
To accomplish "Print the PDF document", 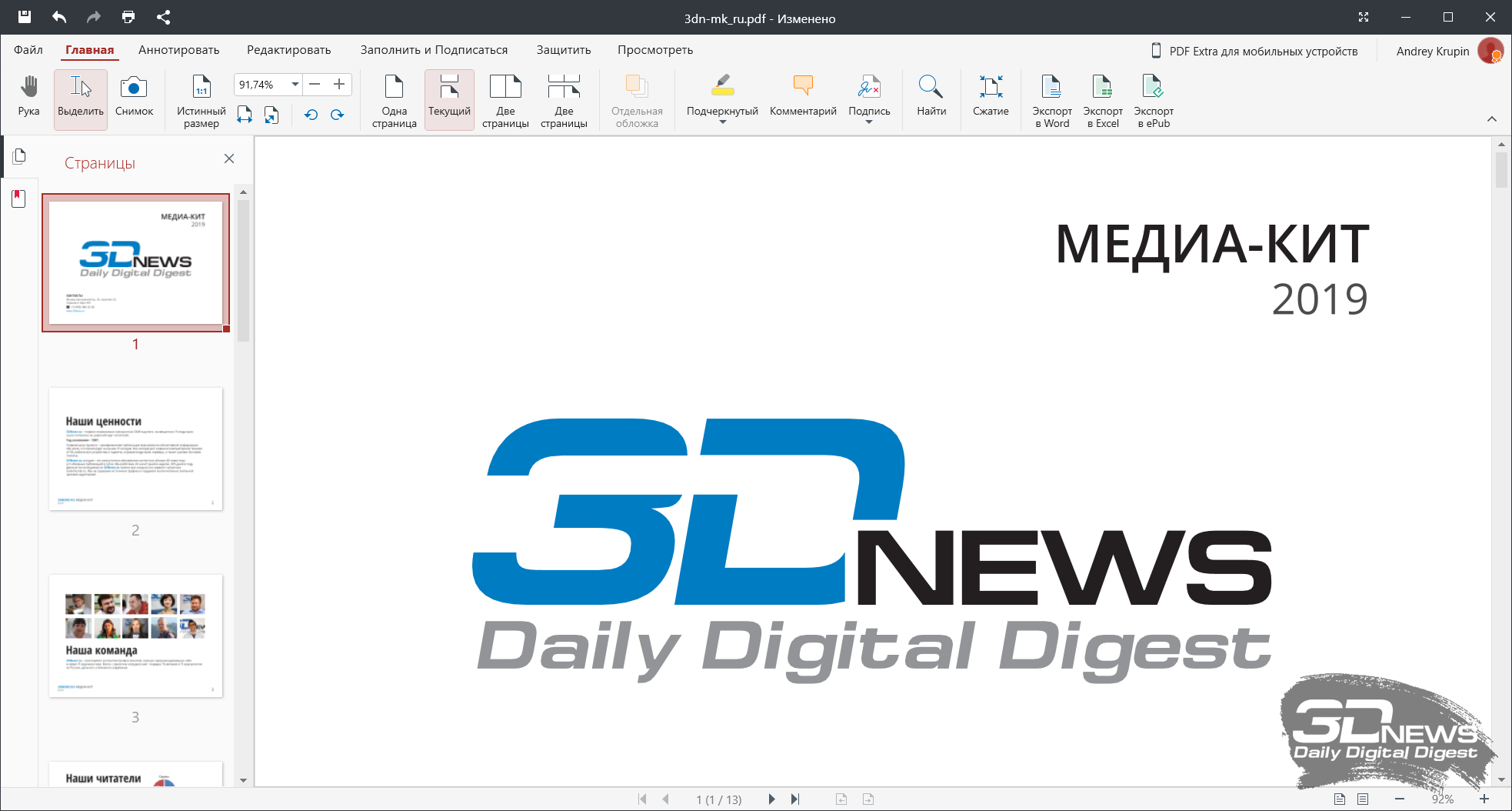I will (128, 17).
